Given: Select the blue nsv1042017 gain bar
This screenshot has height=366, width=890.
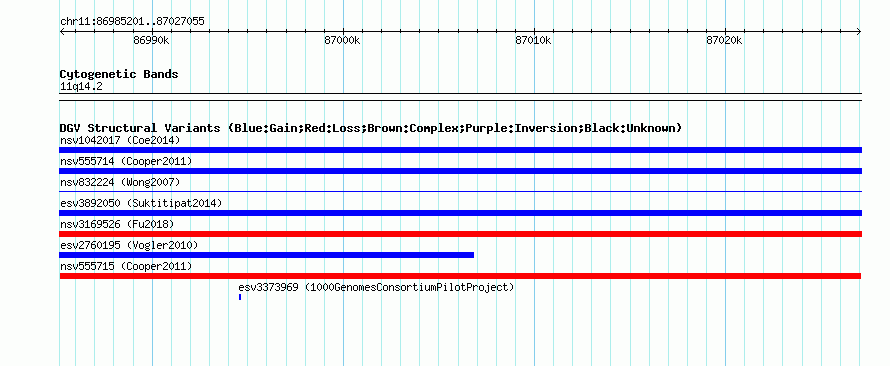Looking at the screenshot, I should pos(460,150).
